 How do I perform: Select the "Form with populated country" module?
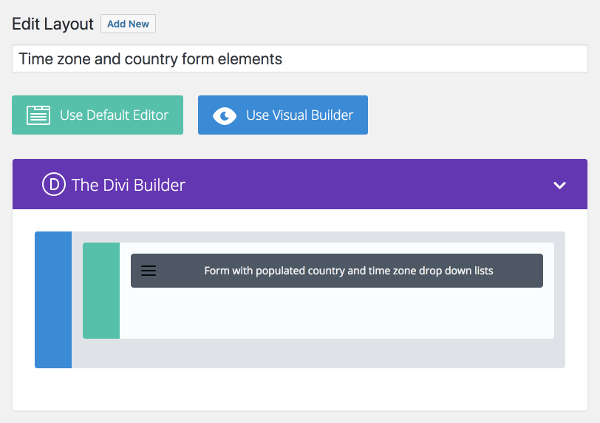[x=348, y=271]
